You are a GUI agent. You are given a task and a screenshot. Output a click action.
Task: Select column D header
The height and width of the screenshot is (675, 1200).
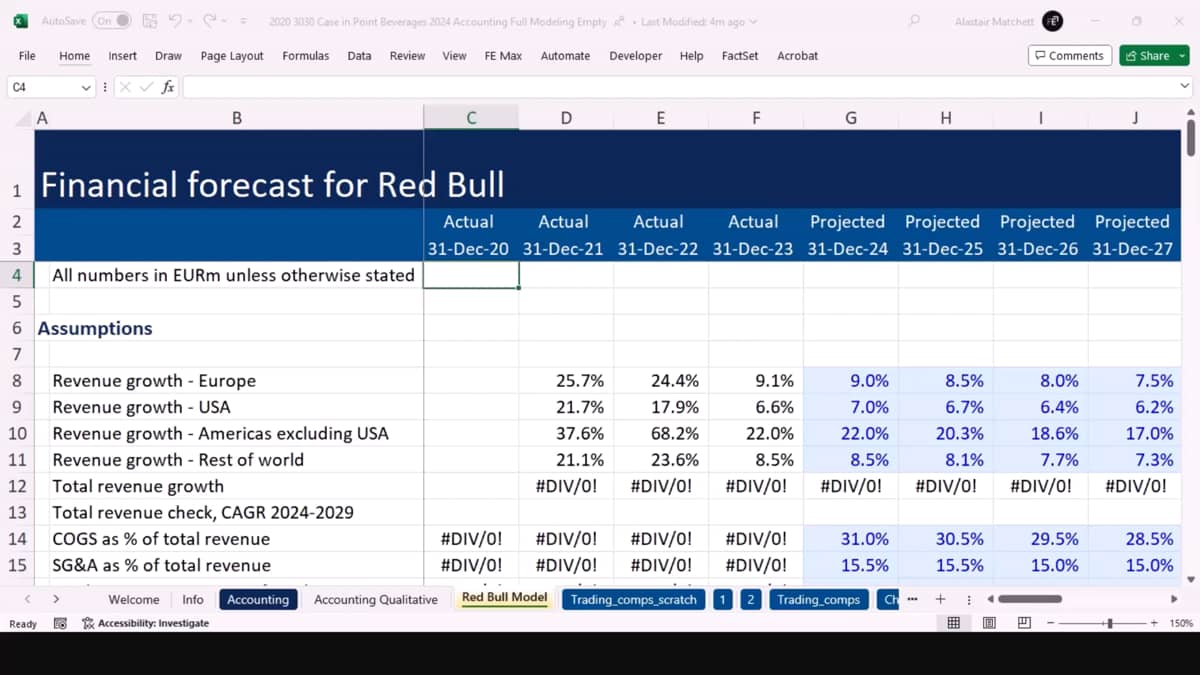[x=566, y=118]
